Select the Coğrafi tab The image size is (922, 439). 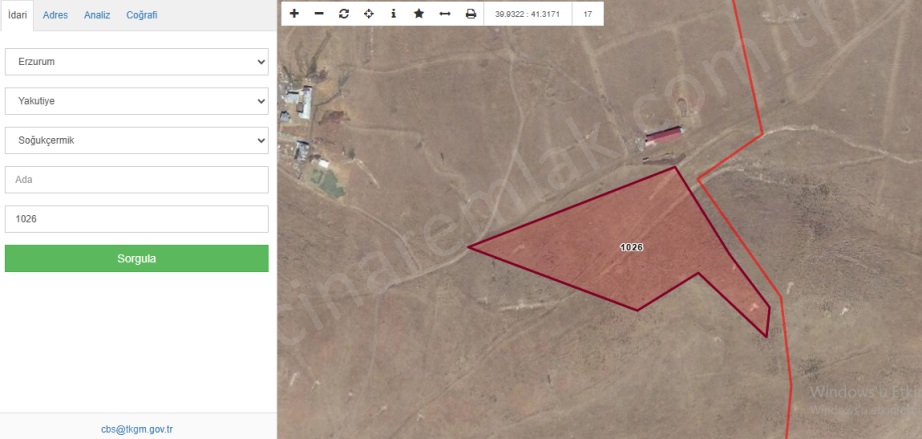tap(142, 15)
